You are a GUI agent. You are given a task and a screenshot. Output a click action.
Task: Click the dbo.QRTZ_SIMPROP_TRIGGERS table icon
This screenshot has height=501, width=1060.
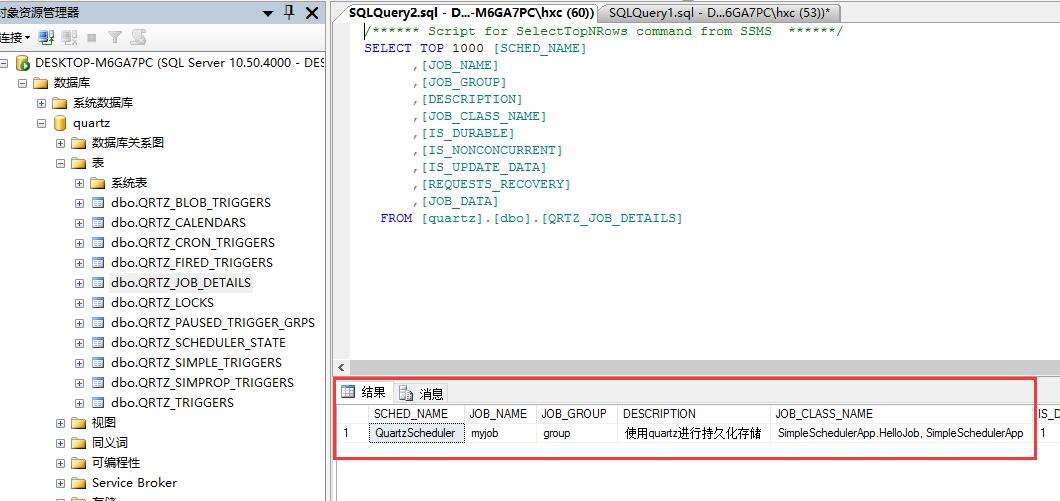[x=98, y=383]
